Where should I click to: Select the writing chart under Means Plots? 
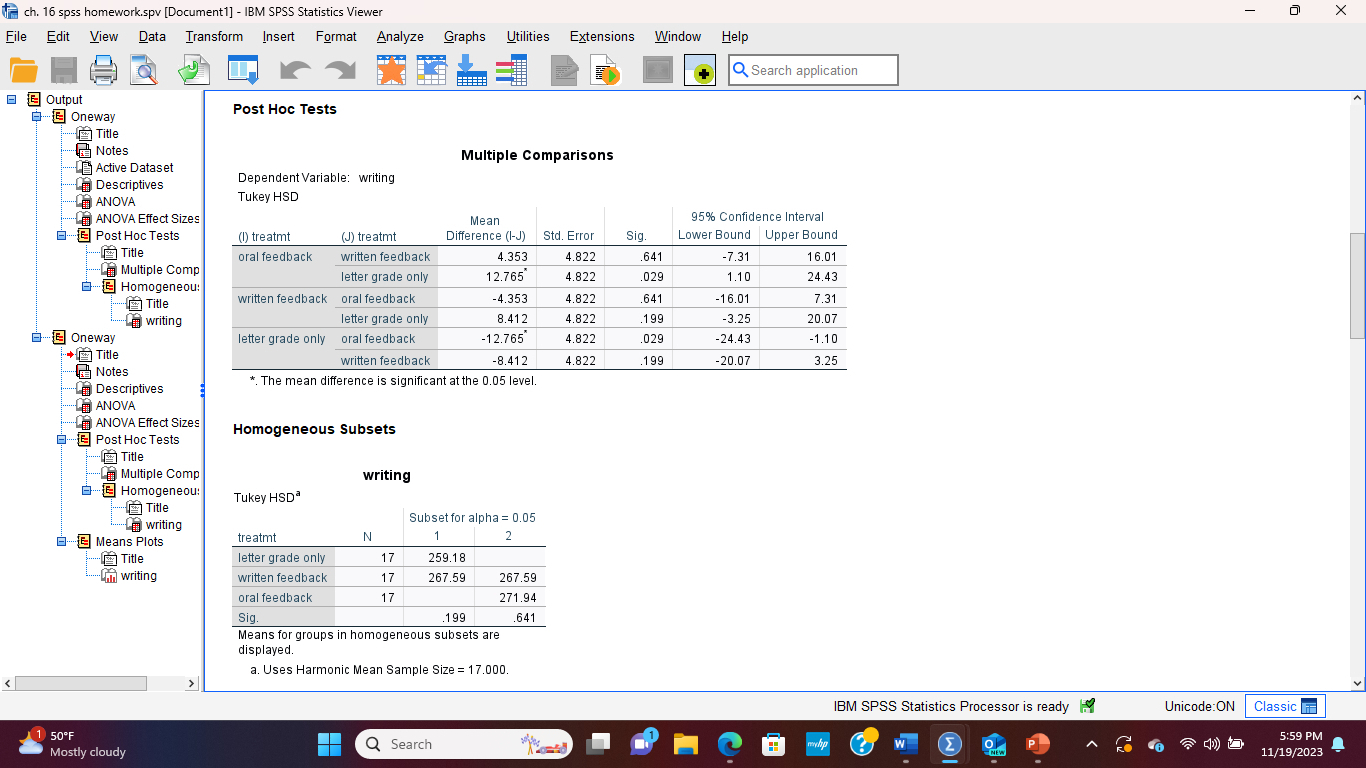tap(139, 576)
